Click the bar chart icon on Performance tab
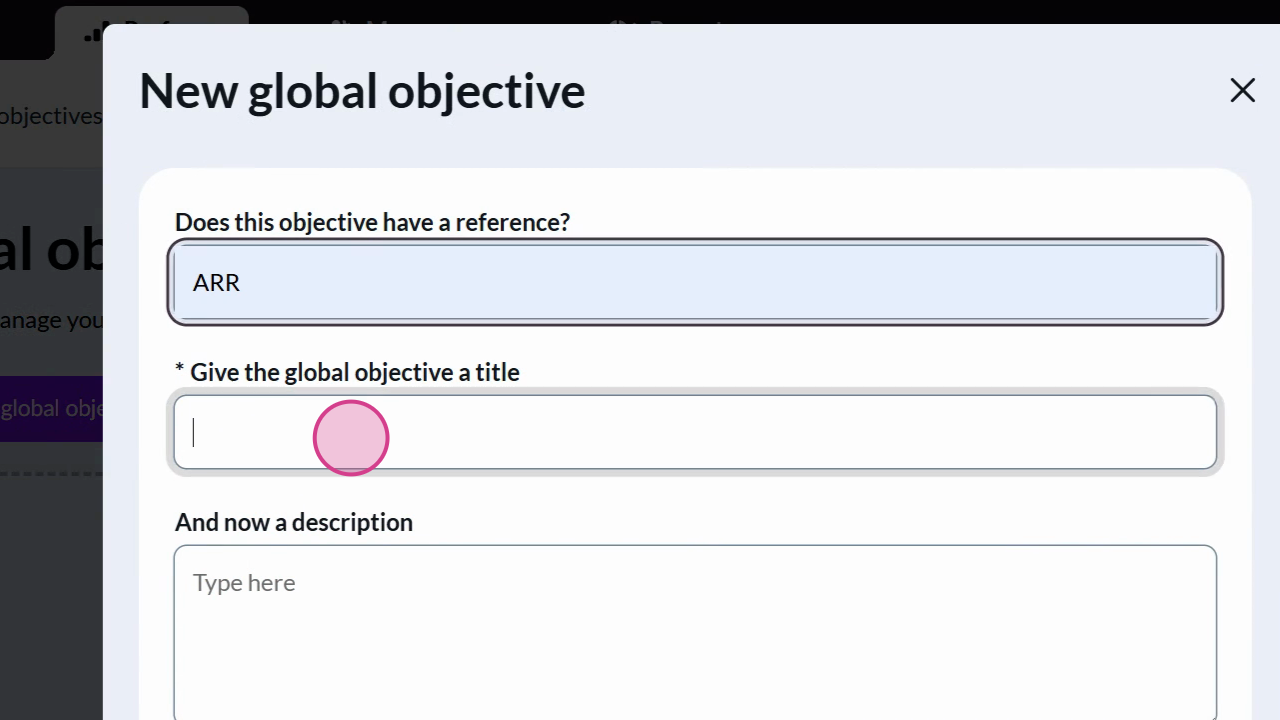This screenshot has height=720, width=1280. click(x=94, y=34)
